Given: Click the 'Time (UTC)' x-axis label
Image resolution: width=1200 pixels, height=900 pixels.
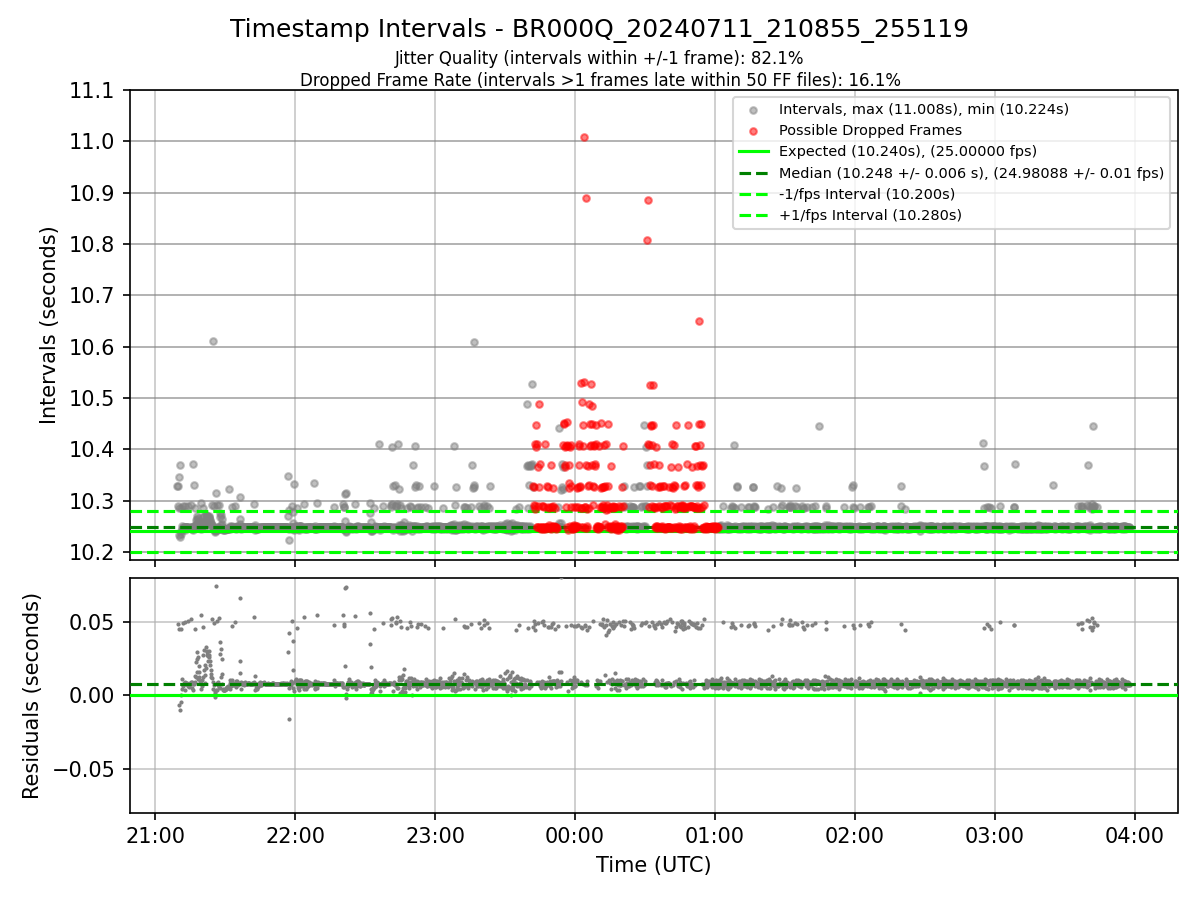Looking at the screenshot, I should click(x=653, y=865).
